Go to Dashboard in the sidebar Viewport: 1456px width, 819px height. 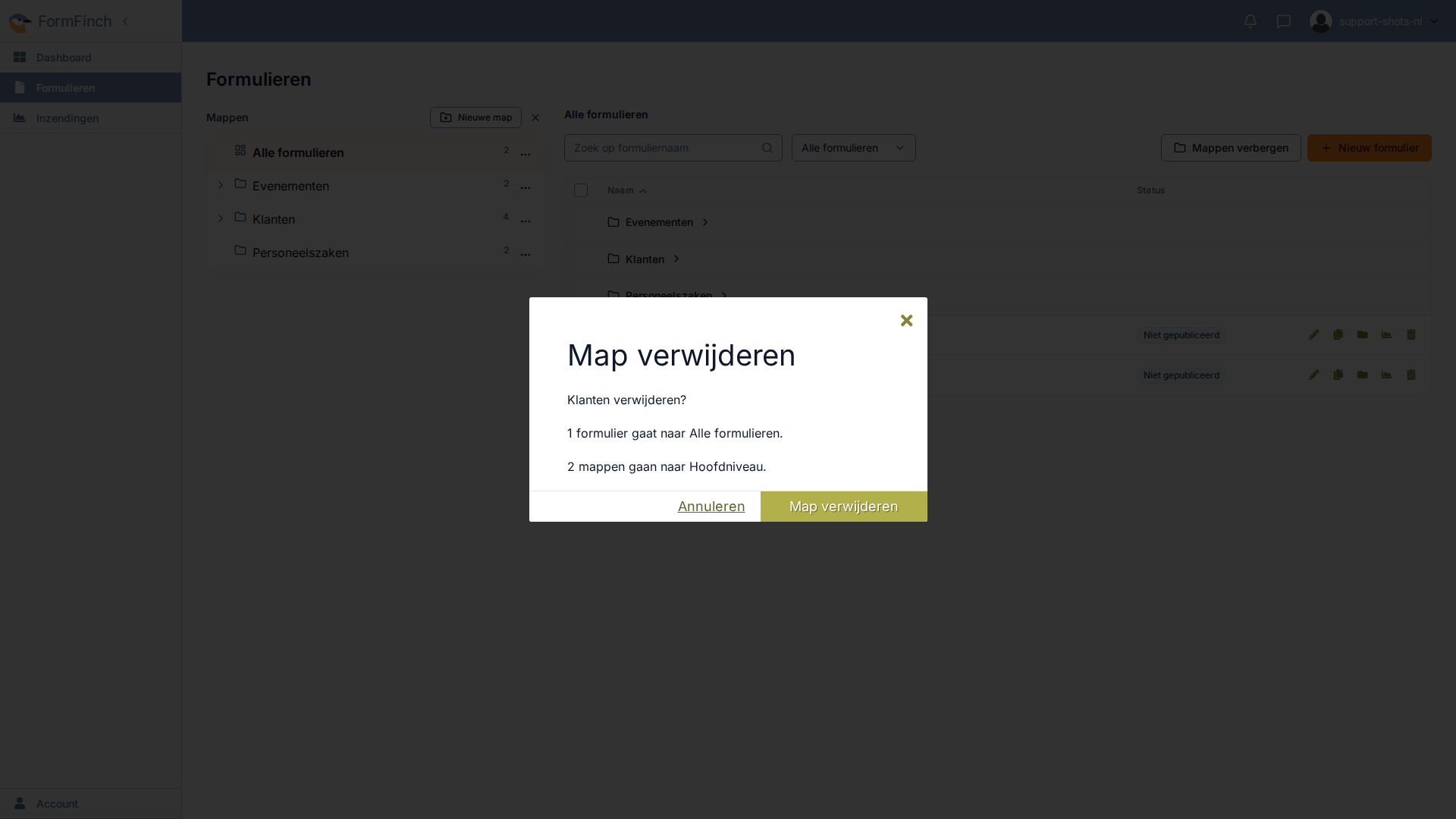90,58
